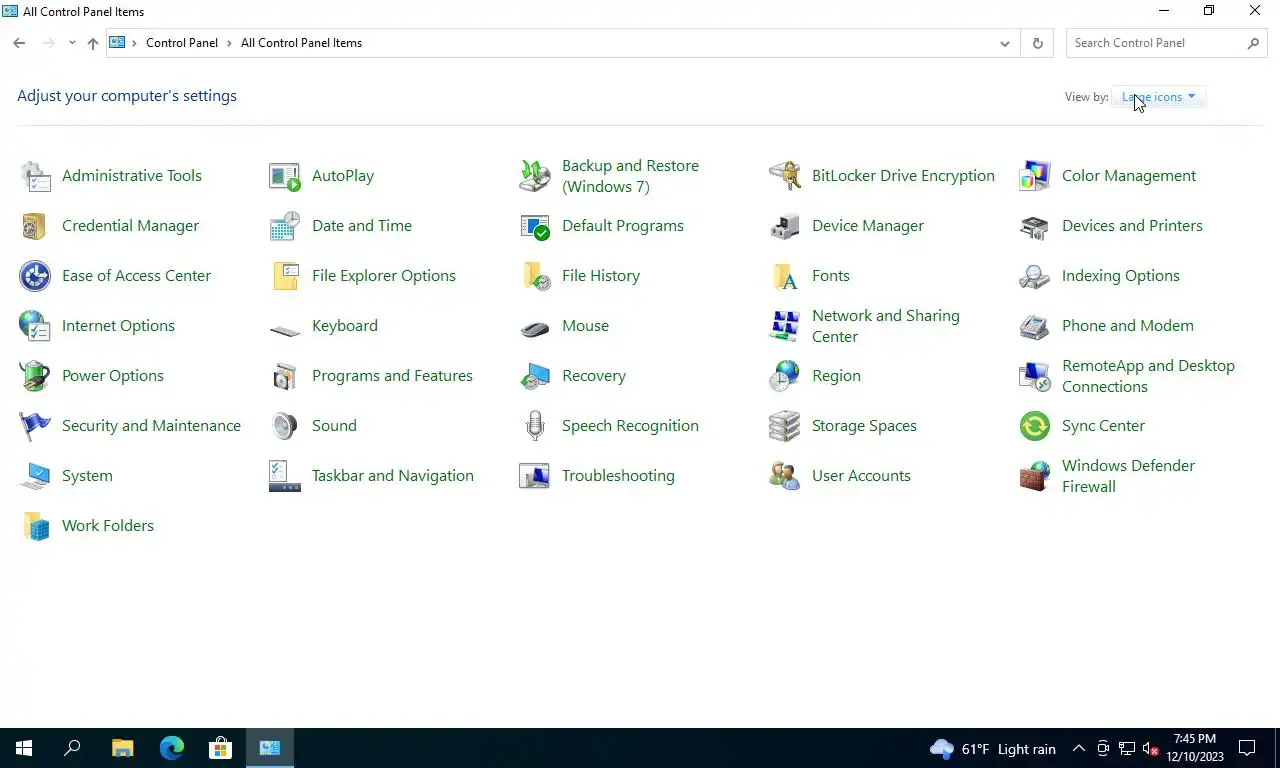Click the Windows Defender Firewall icon
1280x768 pixels.
pyautogui.click(x=1035, y=476)
